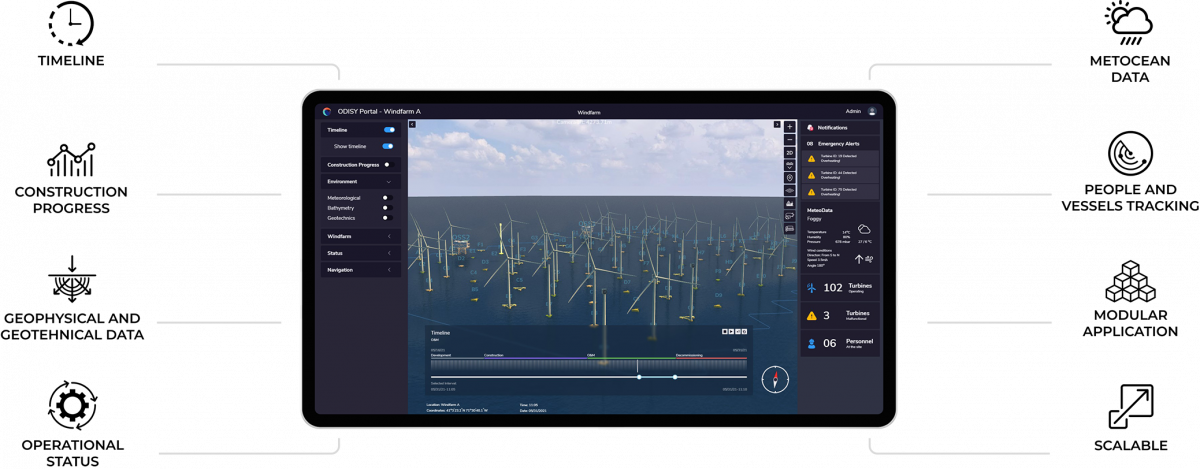Click the Notifications bell icon
This screenshot has width=1200, height=469.
pyautogui.click(x=810, y=128)
